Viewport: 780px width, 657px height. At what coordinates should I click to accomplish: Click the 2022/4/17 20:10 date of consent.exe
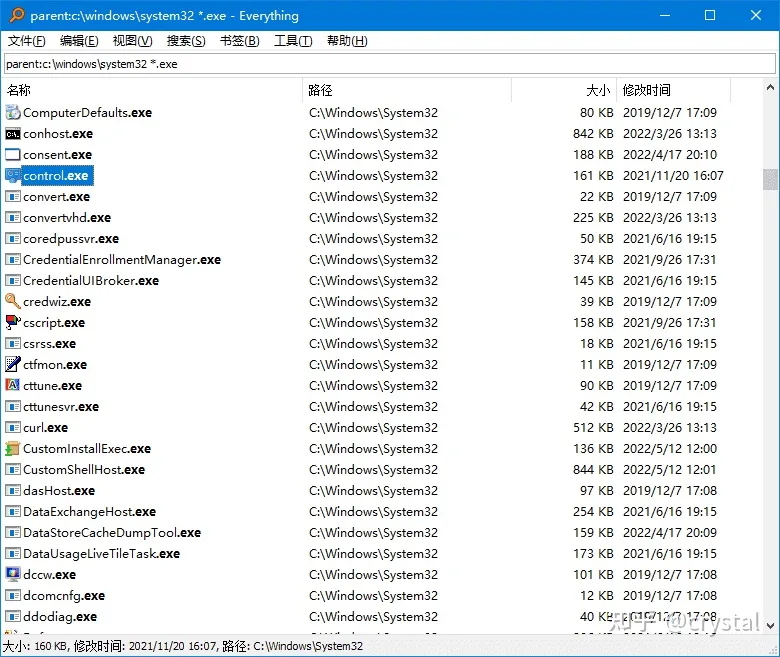click(x=670, y=155)
